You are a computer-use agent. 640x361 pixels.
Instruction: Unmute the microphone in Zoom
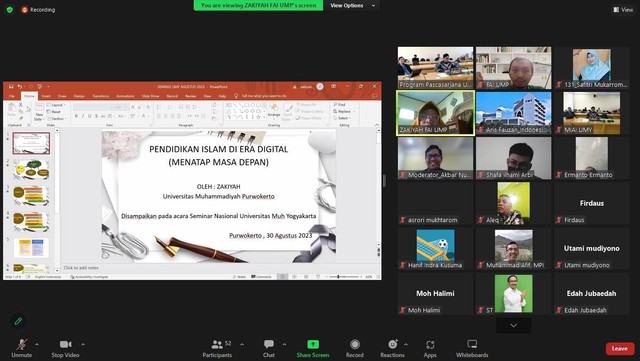coord(22,348)
